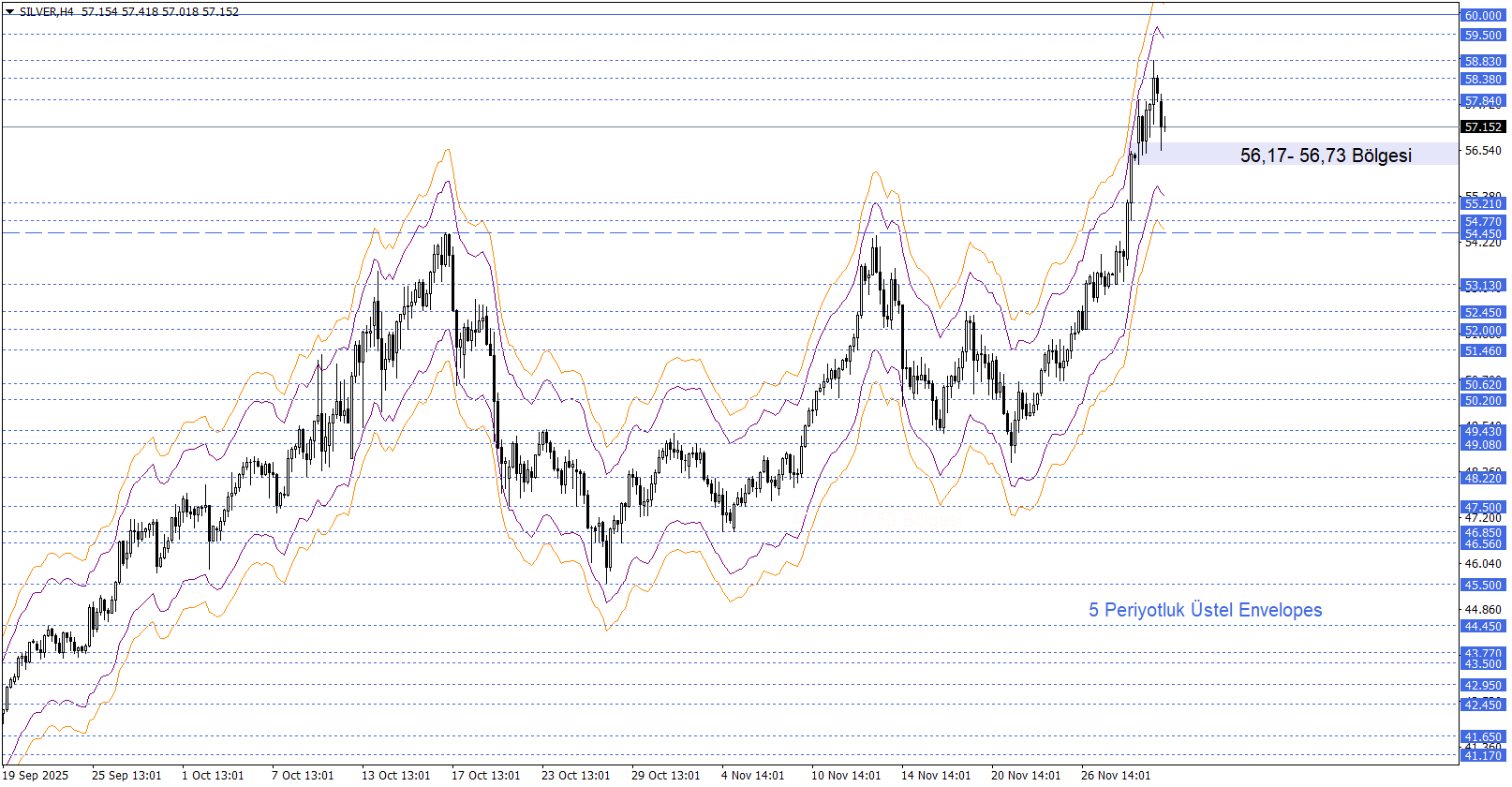Select the 48.220 price level label

[x=1483, y=479]
